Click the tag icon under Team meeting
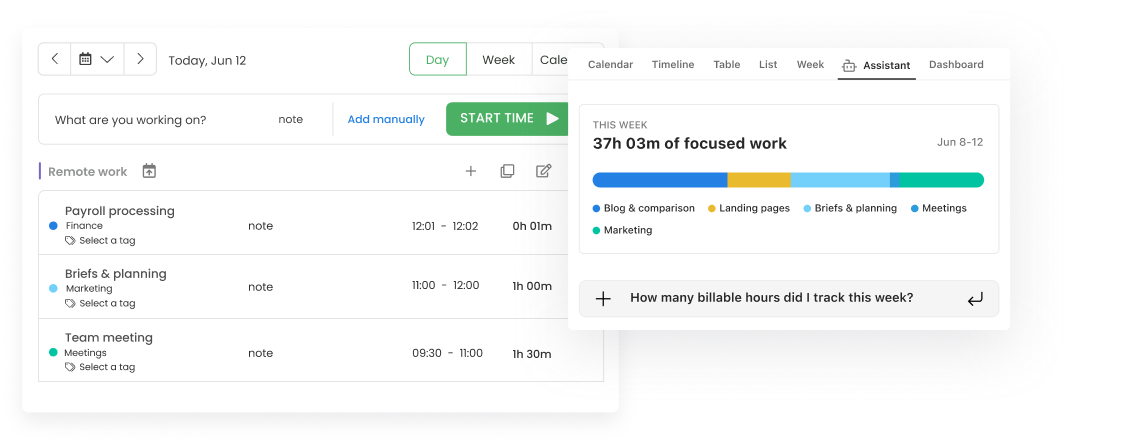This screenshot has width=1129, height=444. click(70, 367)
